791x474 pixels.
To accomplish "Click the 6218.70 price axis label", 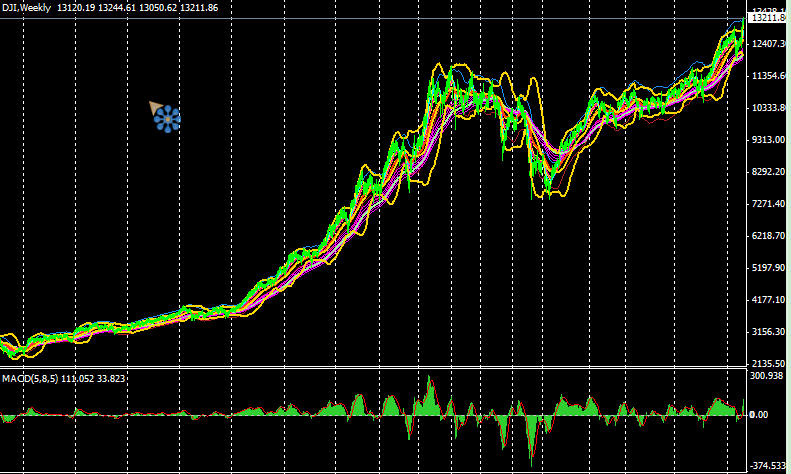I will pos(770,235).
